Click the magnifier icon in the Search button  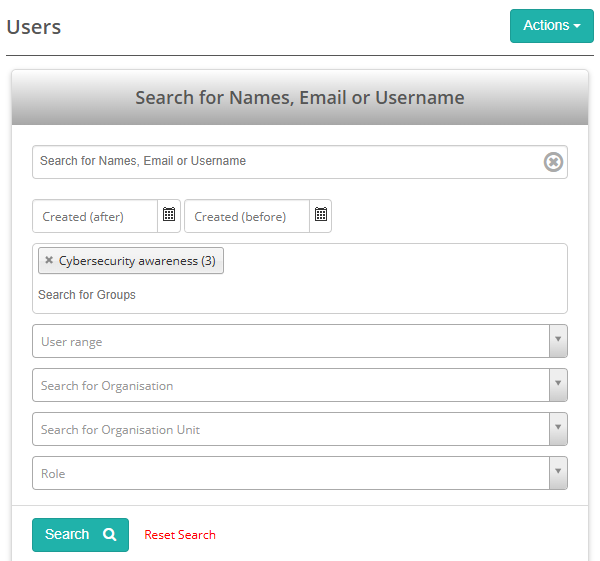110,535
